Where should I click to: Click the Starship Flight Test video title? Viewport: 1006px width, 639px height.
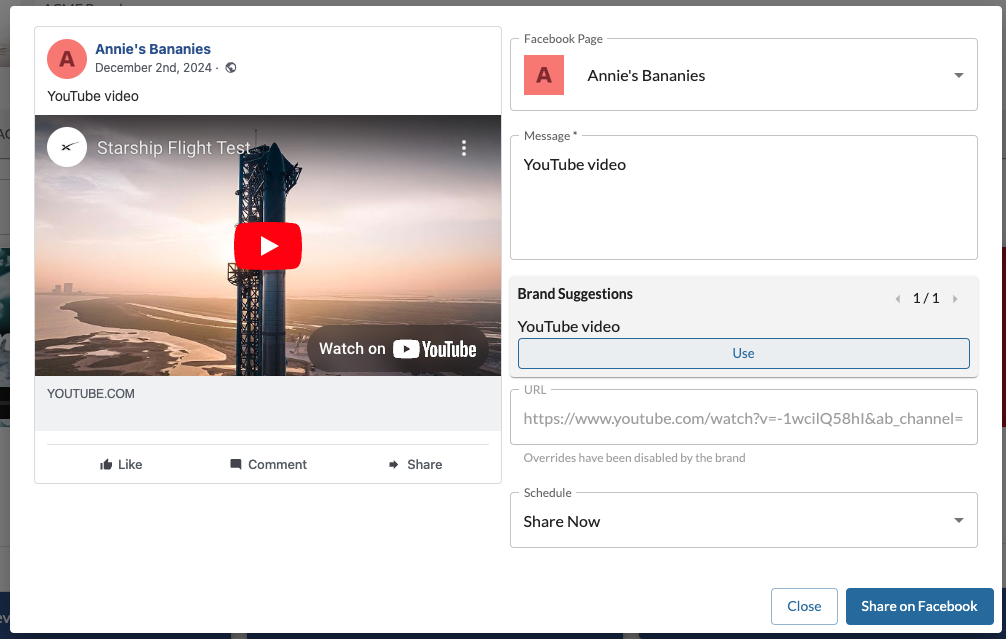pos(174,148)
